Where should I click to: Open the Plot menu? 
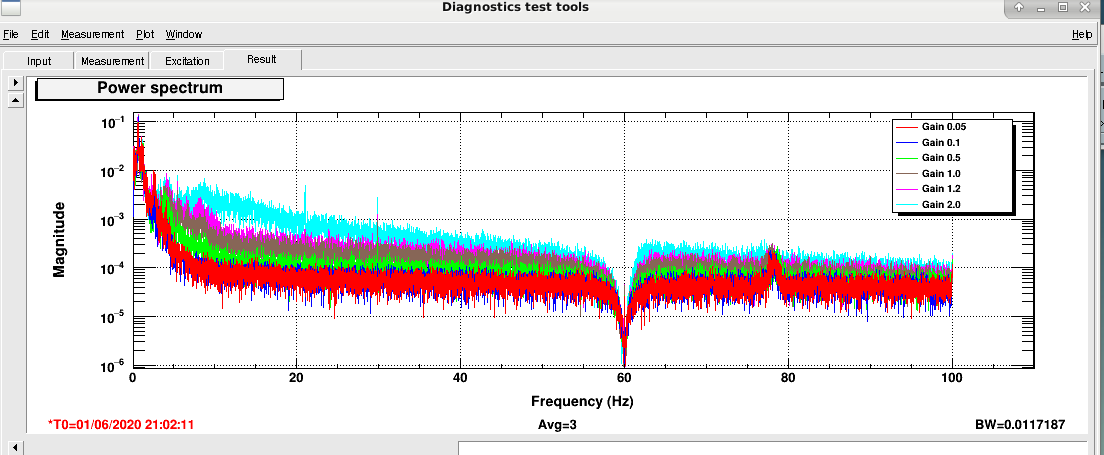click(145, 34)
